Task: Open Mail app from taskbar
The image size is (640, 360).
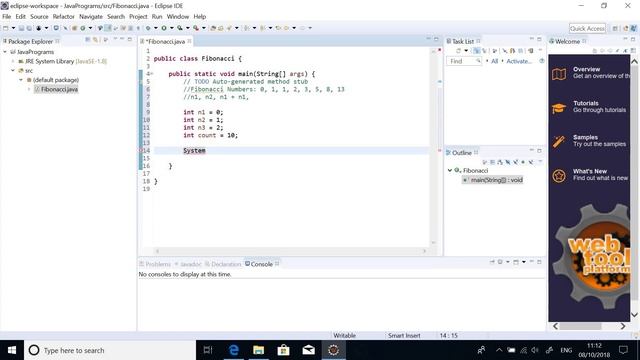Action: (x=309, y=350)
